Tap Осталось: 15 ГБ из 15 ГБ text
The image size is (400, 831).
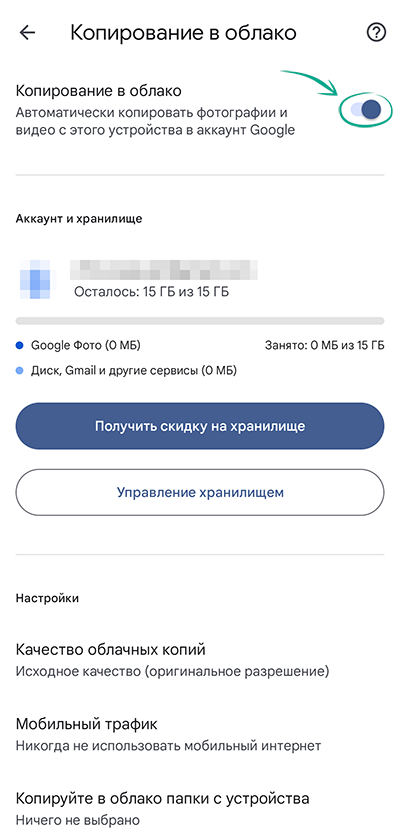[152, 292]
